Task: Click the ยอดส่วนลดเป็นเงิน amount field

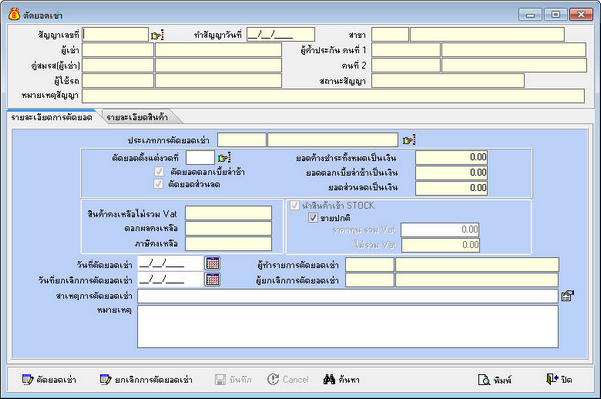Action: [452, 188]
